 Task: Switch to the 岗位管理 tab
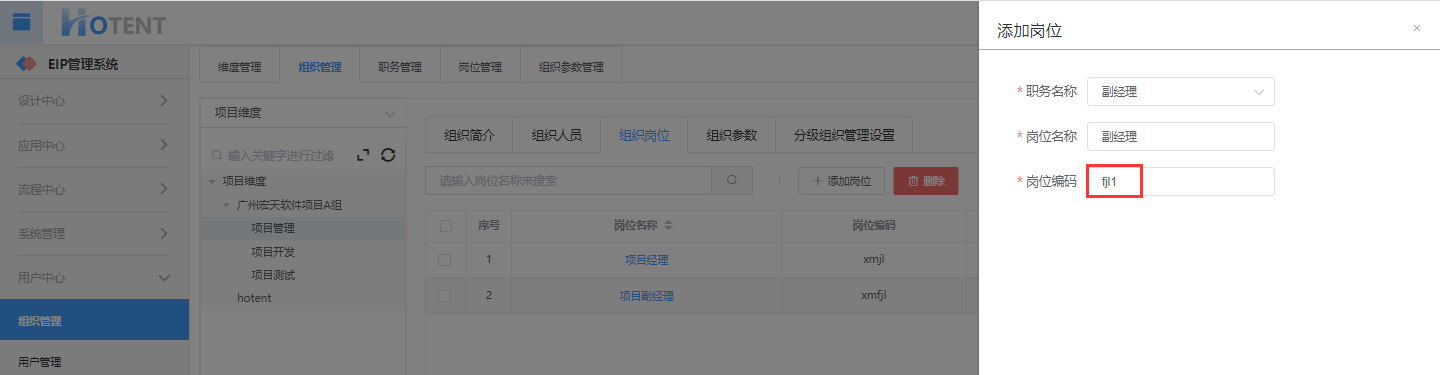pos(480,68)
